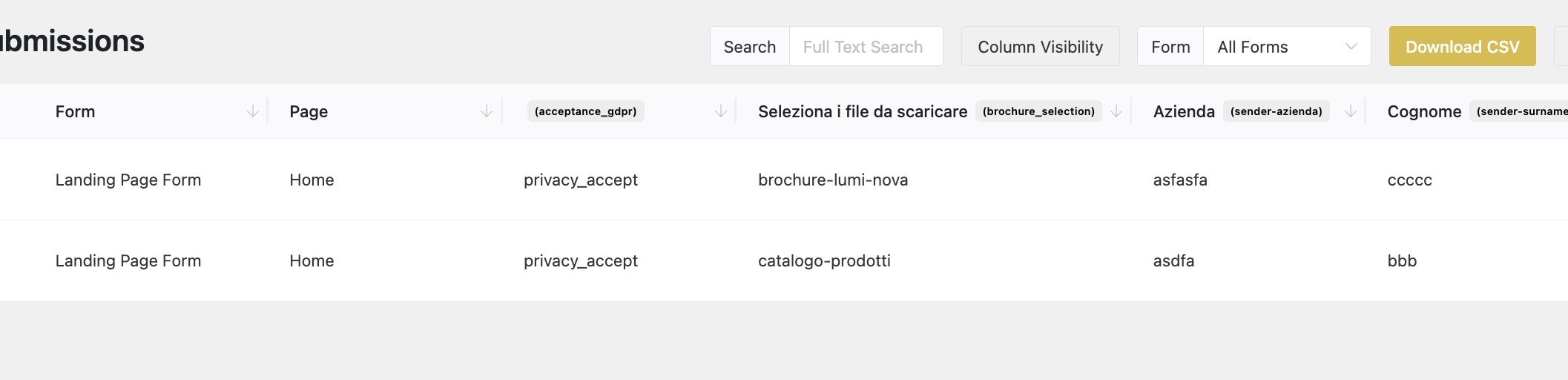
Task: Download submissions as CSV
Action: [x=1462, y=47]
